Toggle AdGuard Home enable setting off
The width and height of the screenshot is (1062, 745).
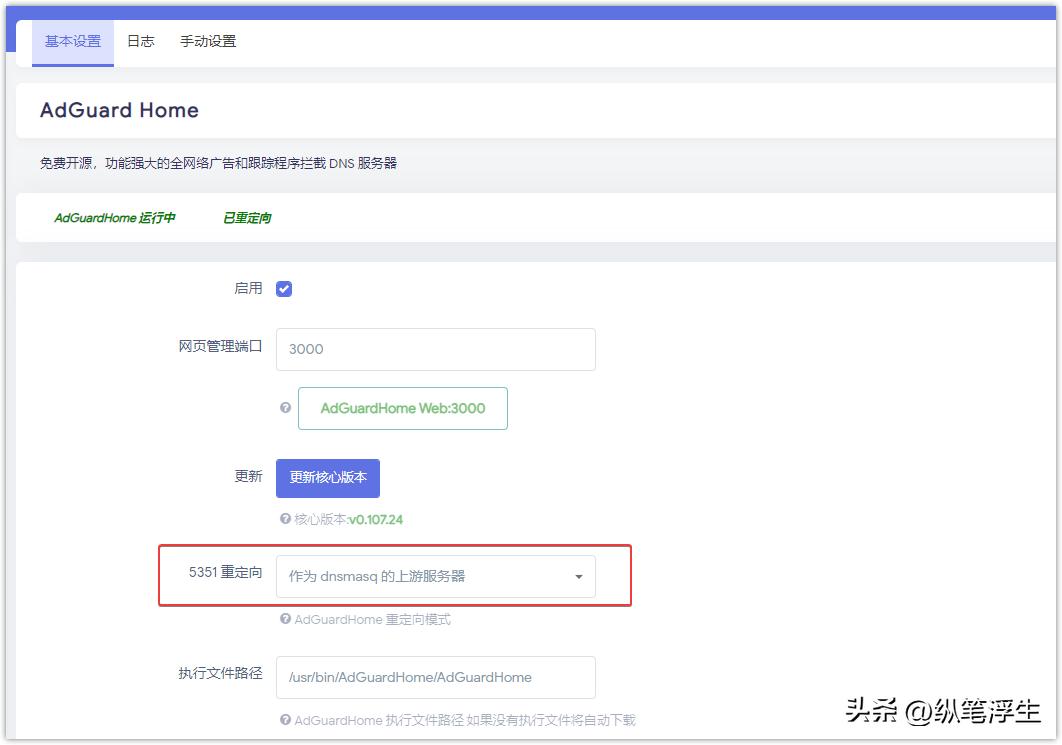(x=284, y=288)
